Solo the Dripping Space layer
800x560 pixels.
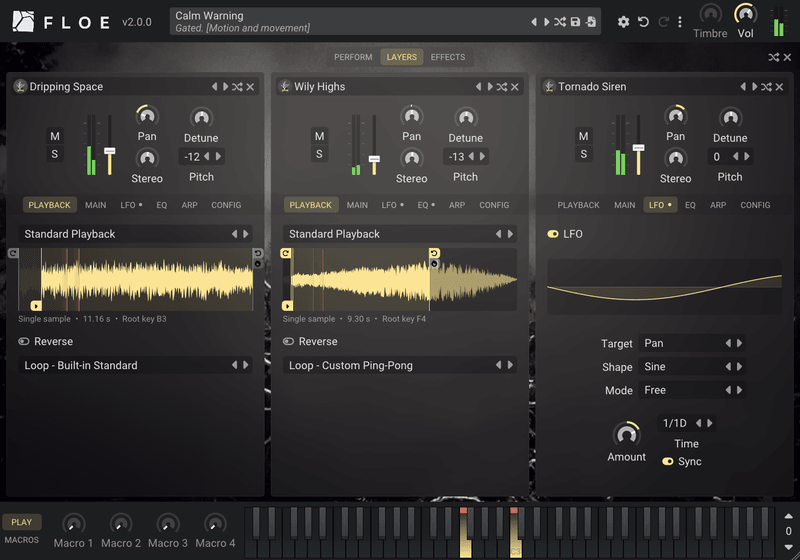point(55,154)
